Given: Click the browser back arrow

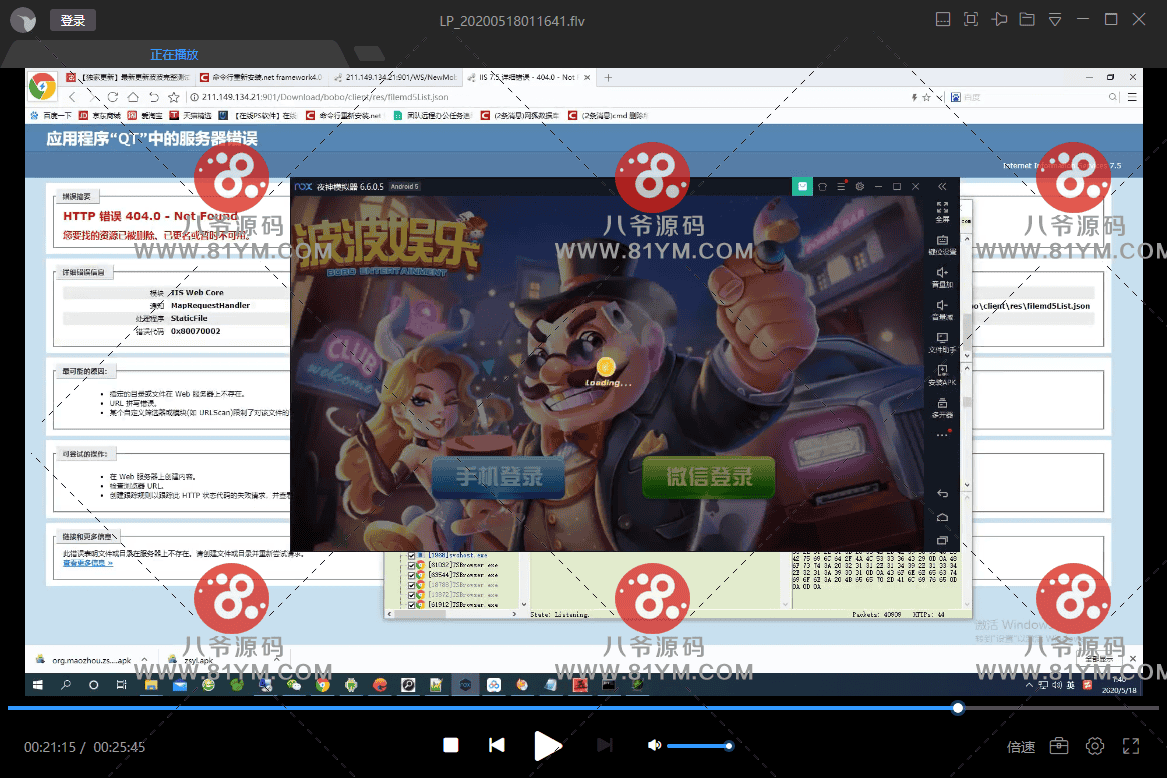Looking at the screenshot, I should point(72,97).
